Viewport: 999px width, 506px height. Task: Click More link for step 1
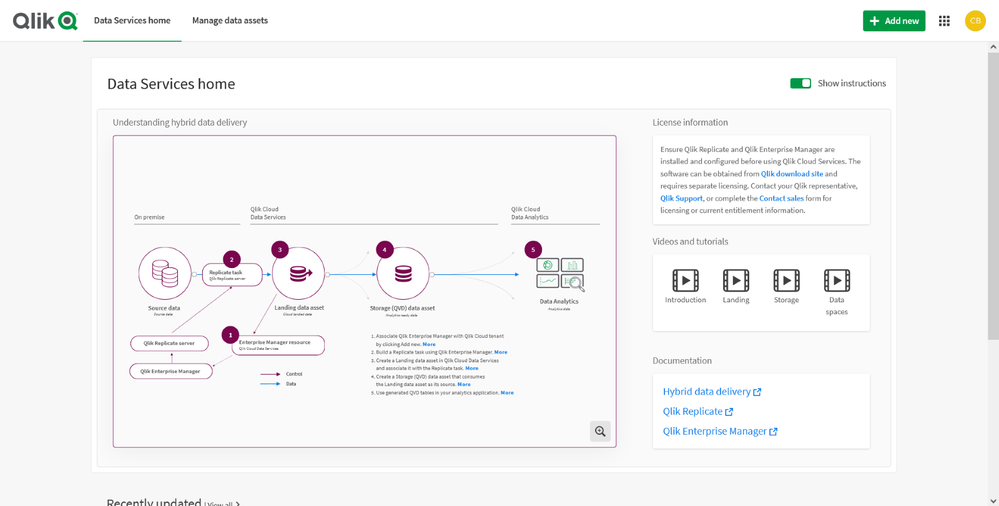(x=429, y=344)
